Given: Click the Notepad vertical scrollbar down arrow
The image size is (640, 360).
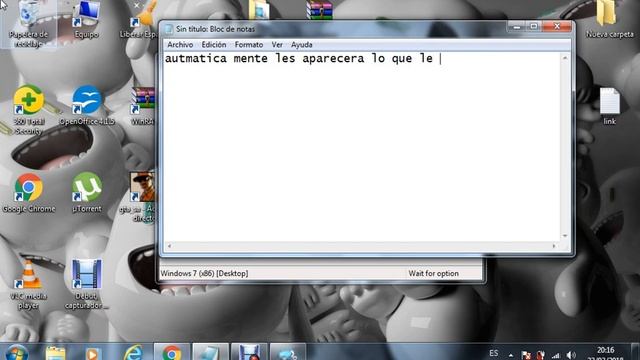Looking at the screenshot, I should click(x=565, y=236).
